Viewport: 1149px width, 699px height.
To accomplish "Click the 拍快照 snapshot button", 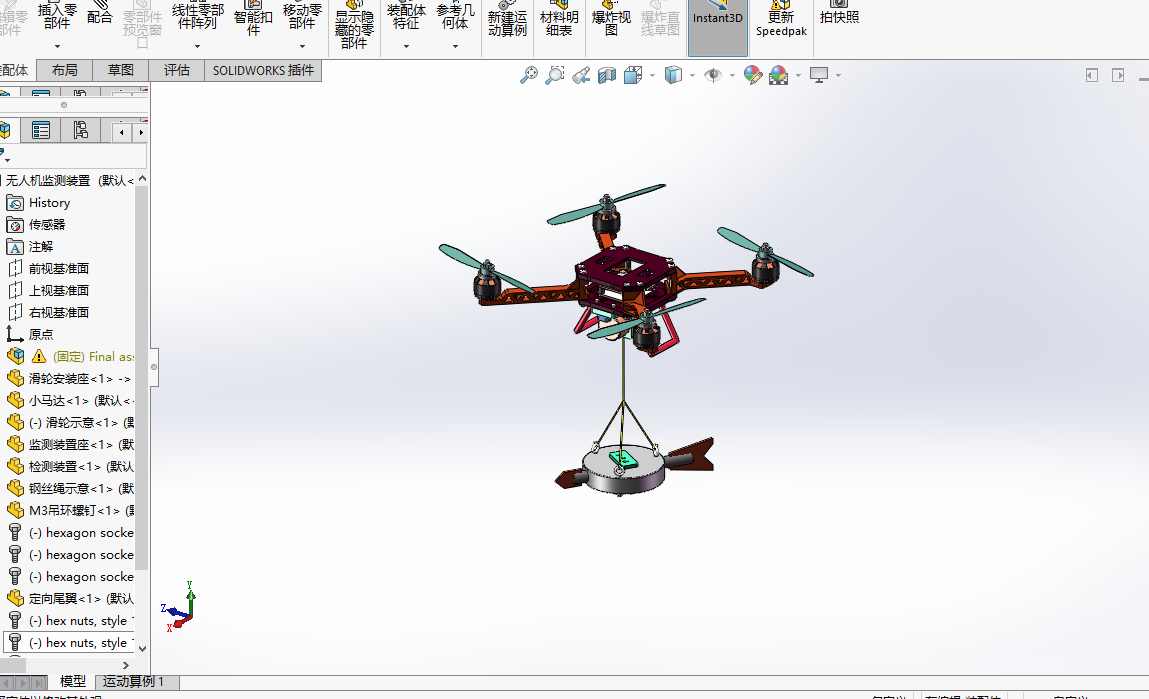I will 839,15.
